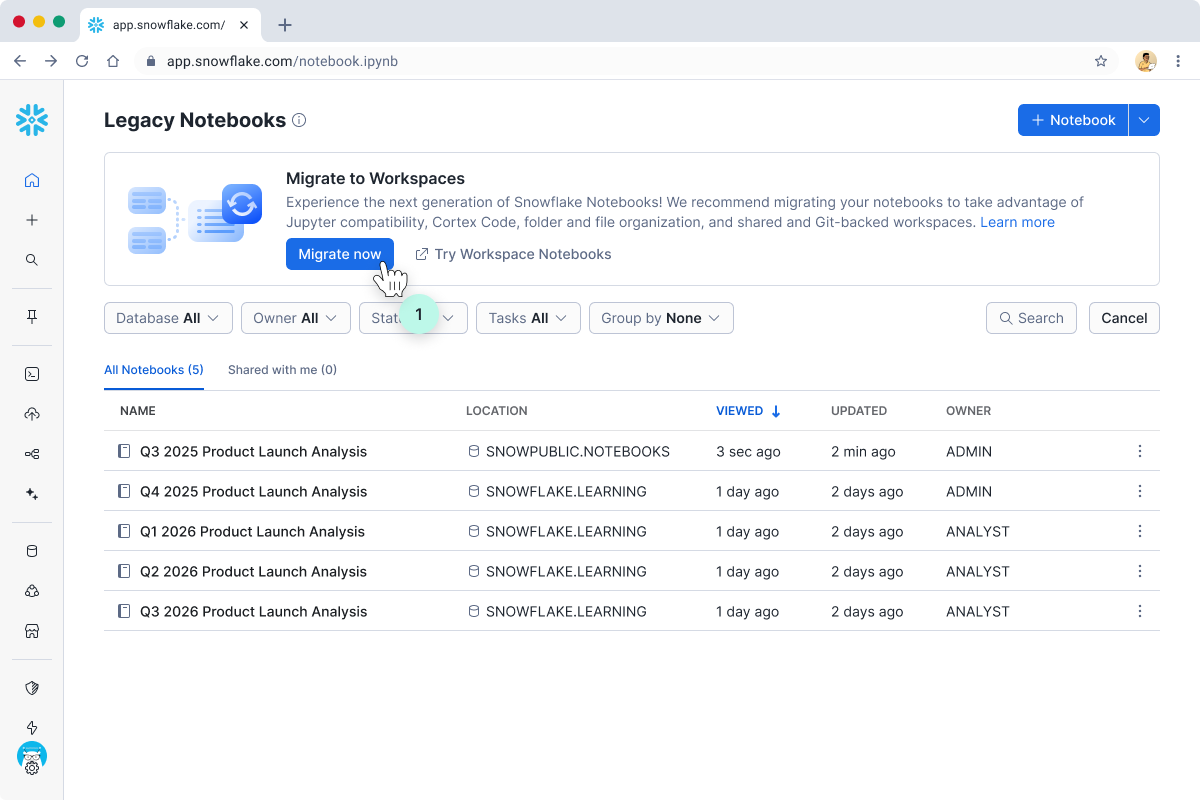This screenshot has width=1200, height=800.
Task: Open more options for Q4 2025 Product Launch Analysis
Action: pos(1140,491)
